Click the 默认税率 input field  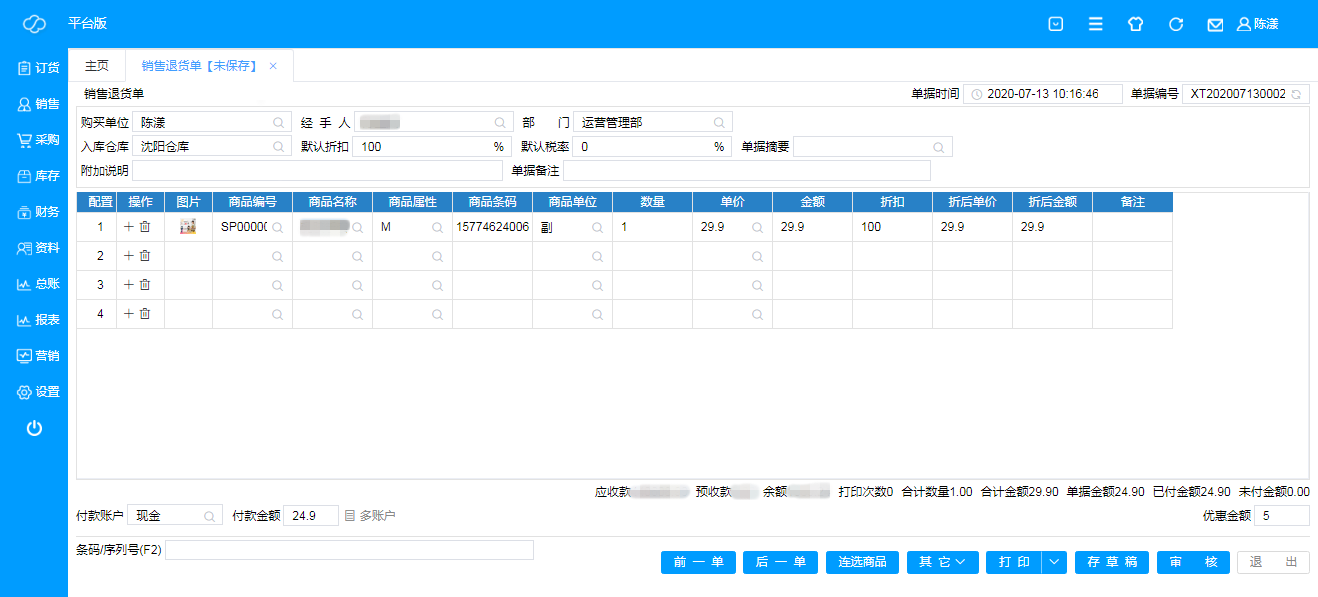click(x=652, y=146)
